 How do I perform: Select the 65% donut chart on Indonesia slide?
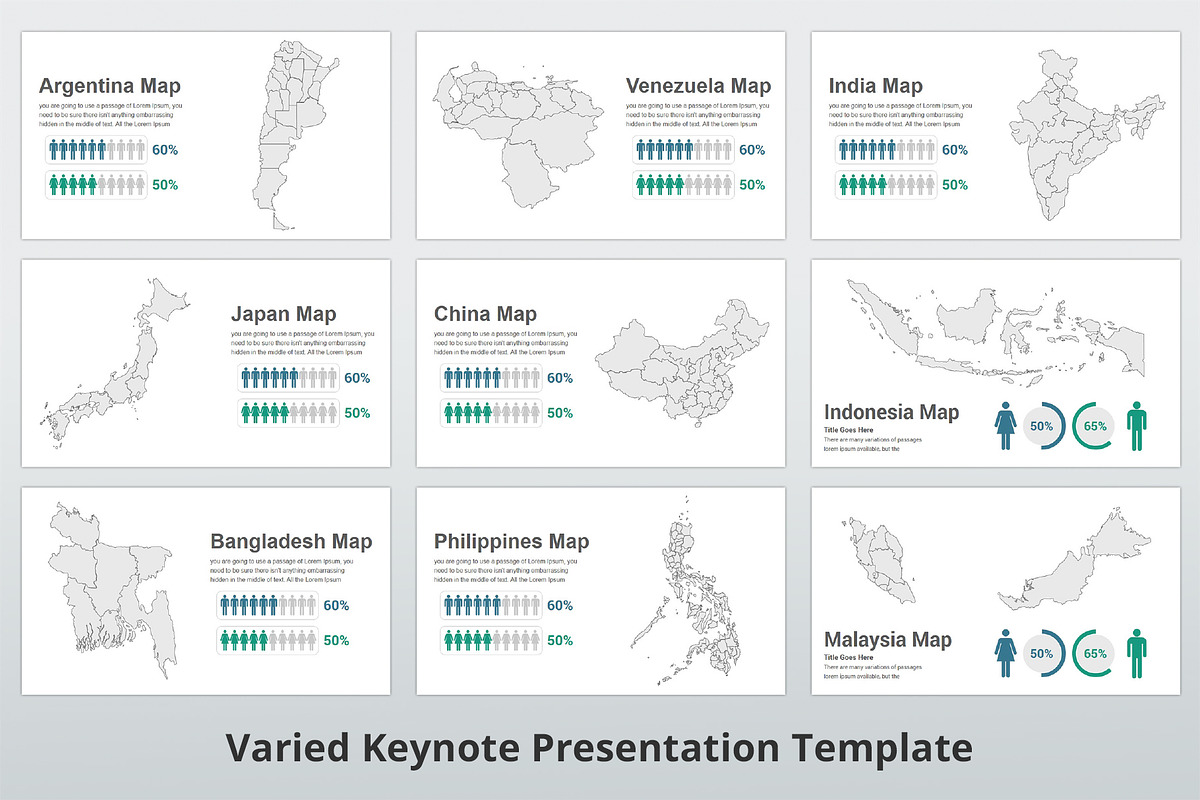1095,426
